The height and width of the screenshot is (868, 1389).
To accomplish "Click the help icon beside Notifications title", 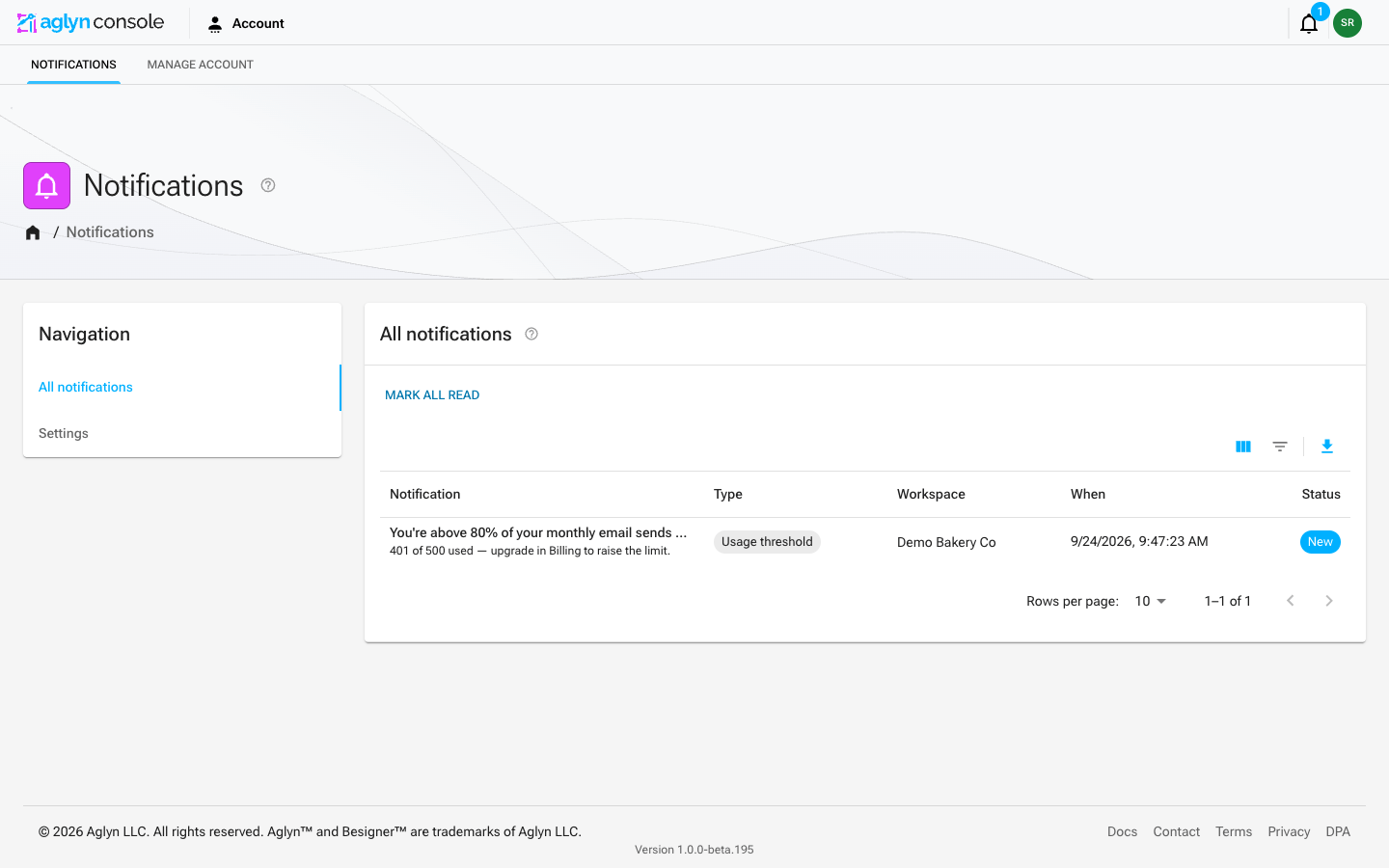I will [268, 185].
